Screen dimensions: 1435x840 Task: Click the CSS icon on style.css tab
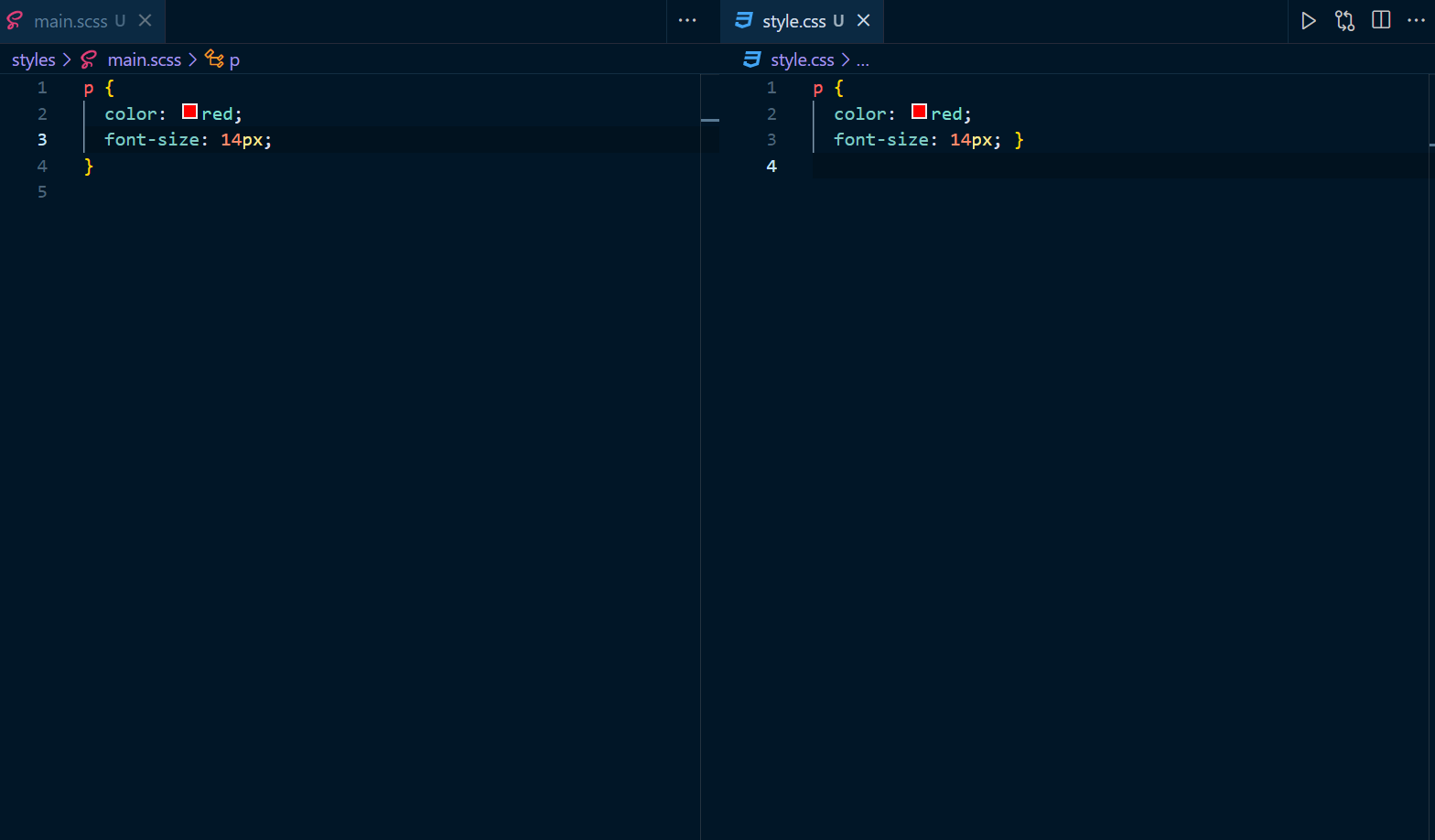coord(744,20)
